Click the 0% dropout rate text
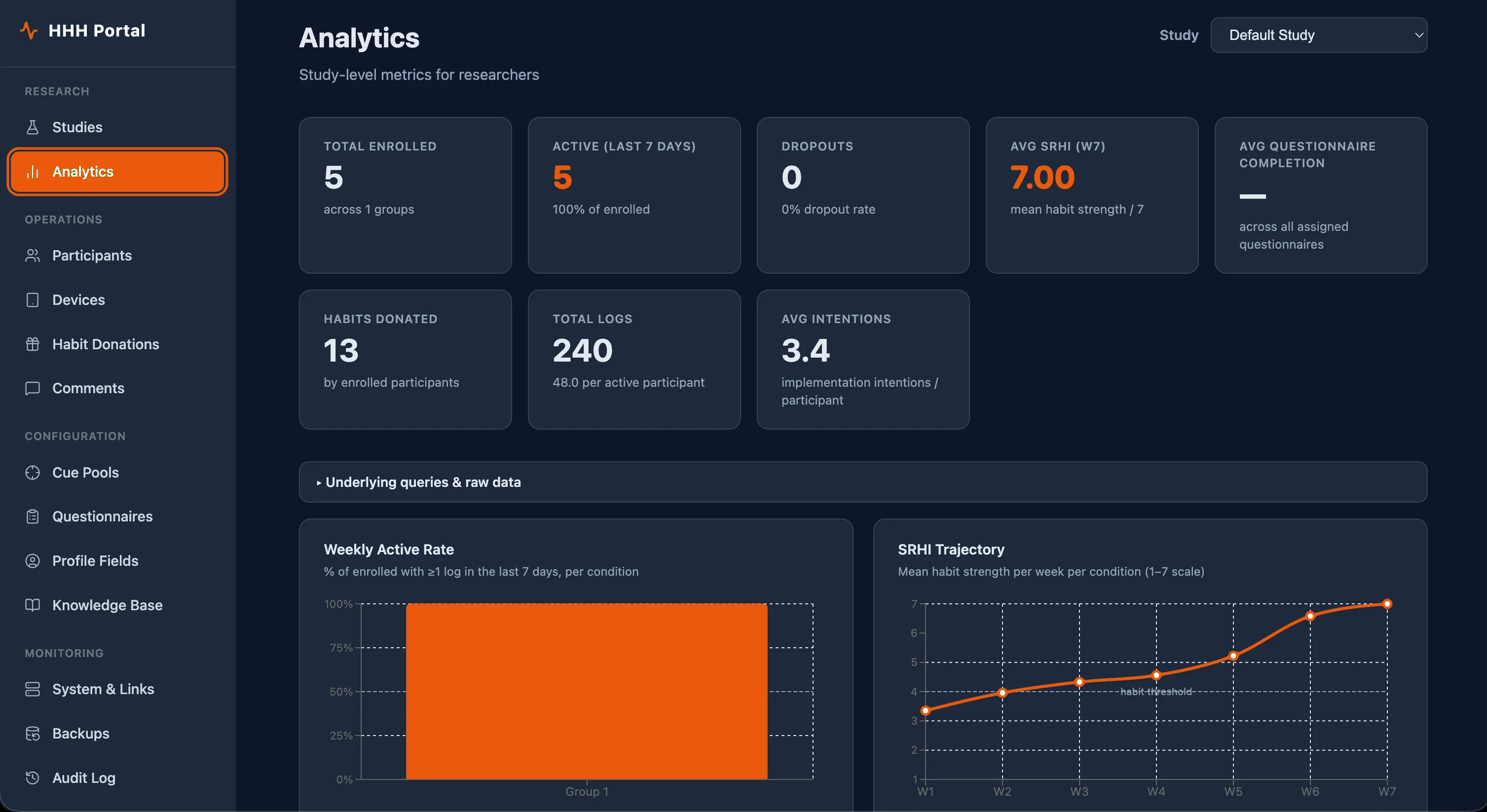Viewport: 1487px width, 812px height. click(828, 209)
